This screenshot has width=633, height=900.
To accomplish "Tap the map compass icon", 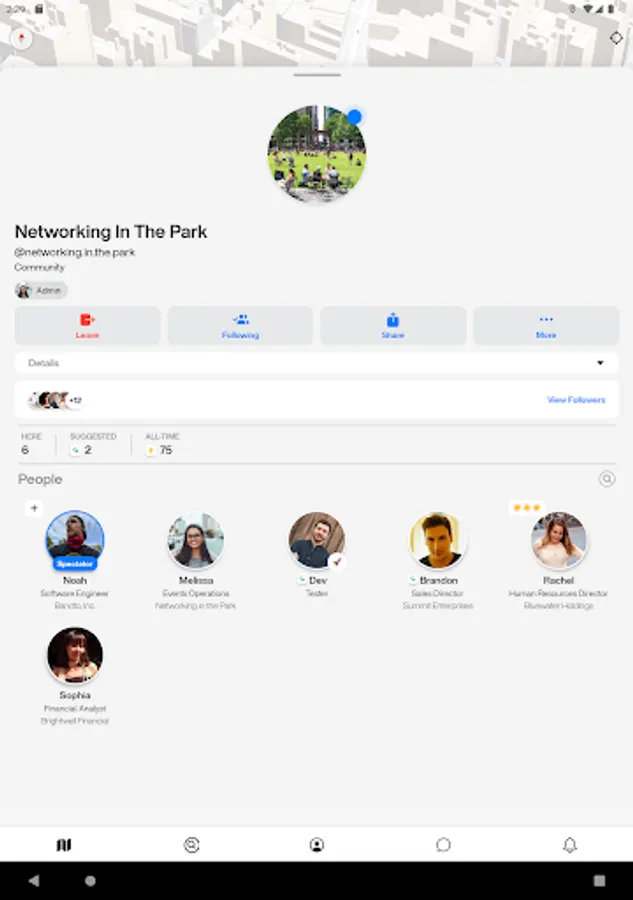I will (22, 39).
